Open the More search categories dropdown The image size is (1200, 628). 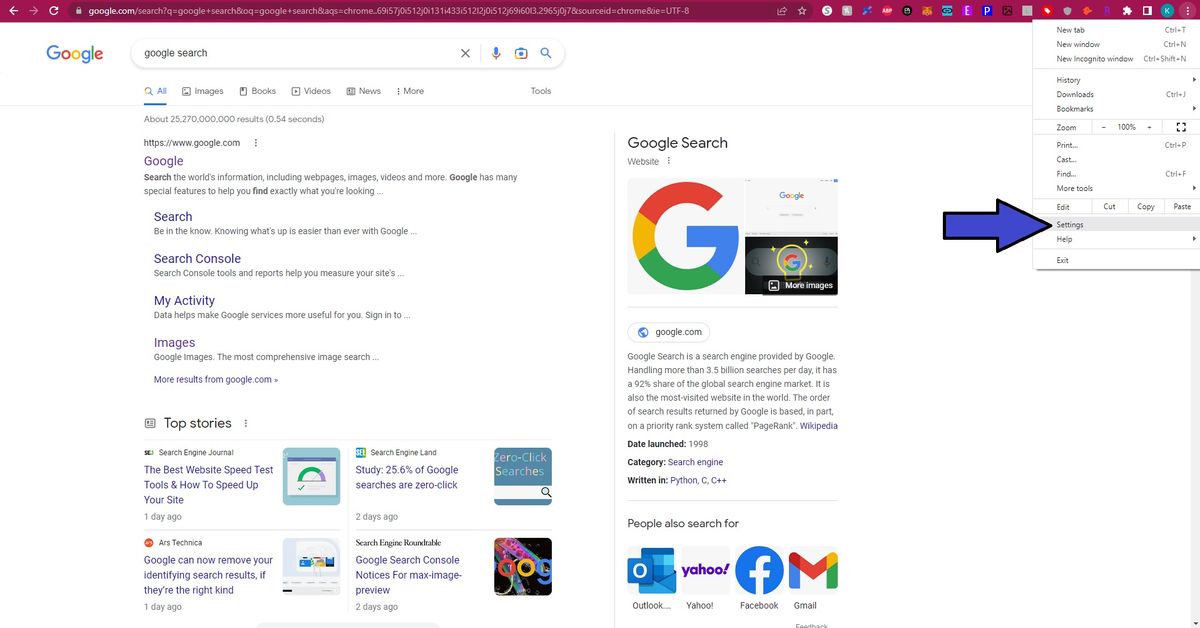409,90
